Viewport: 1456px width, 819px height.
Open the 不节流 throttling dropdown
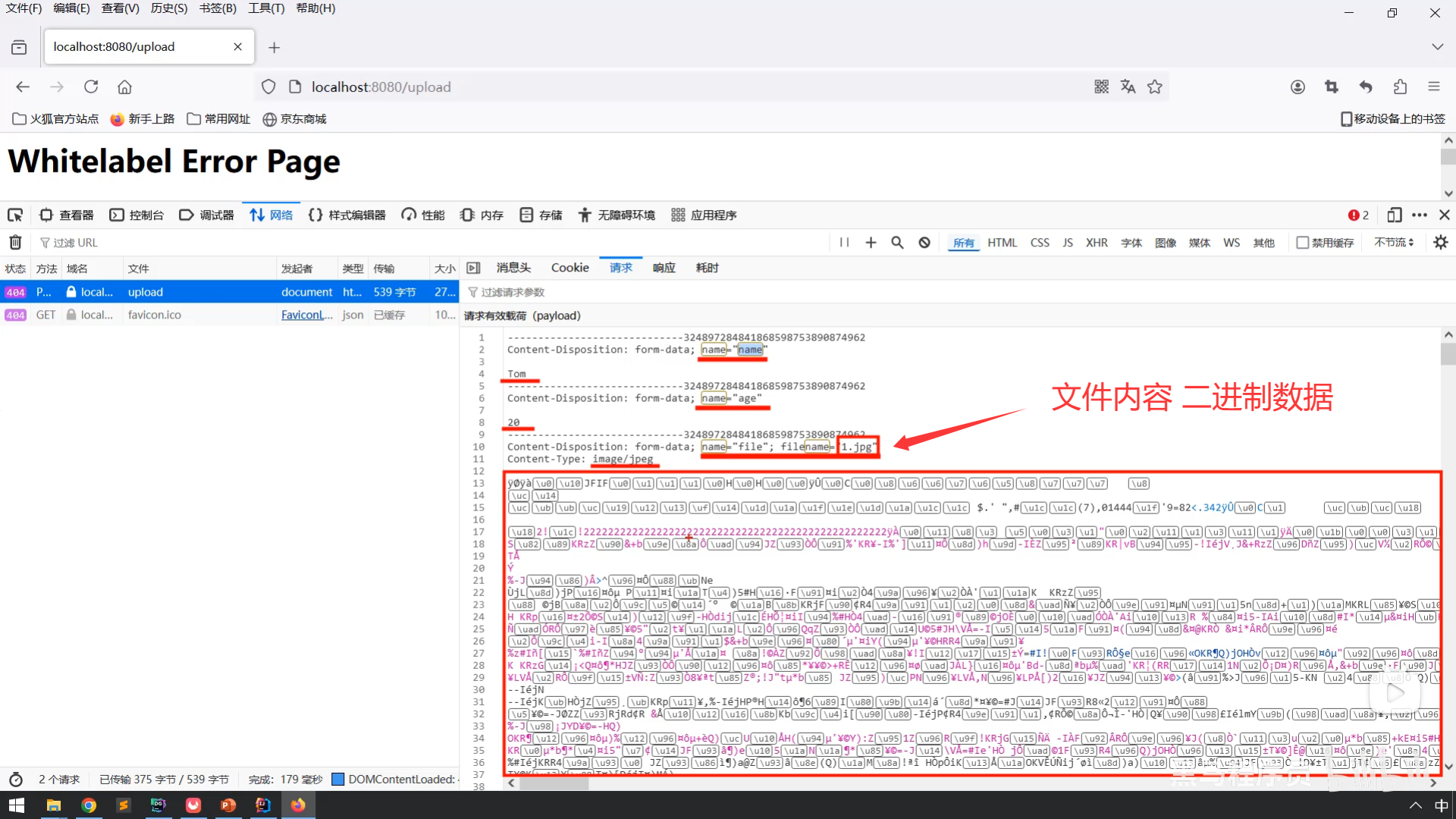click(x=1394, y=243)
